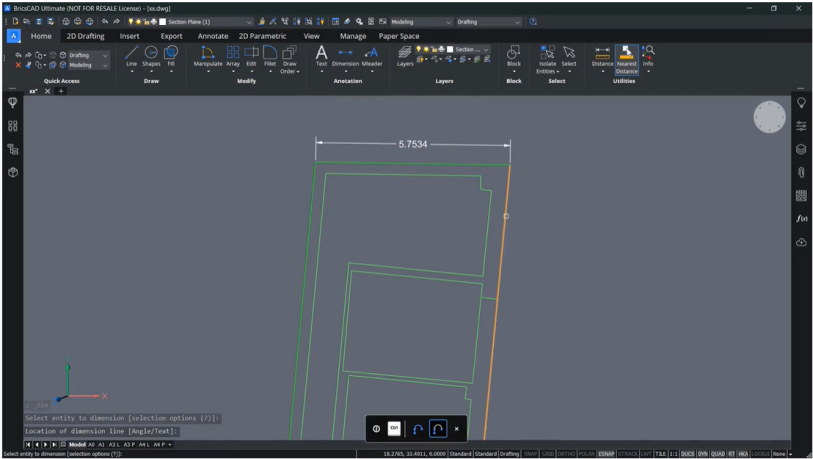Viewport: 813px width, 459px height.
Task: Open the Insert ribbon tab
Action: click(x=130, y=36)
